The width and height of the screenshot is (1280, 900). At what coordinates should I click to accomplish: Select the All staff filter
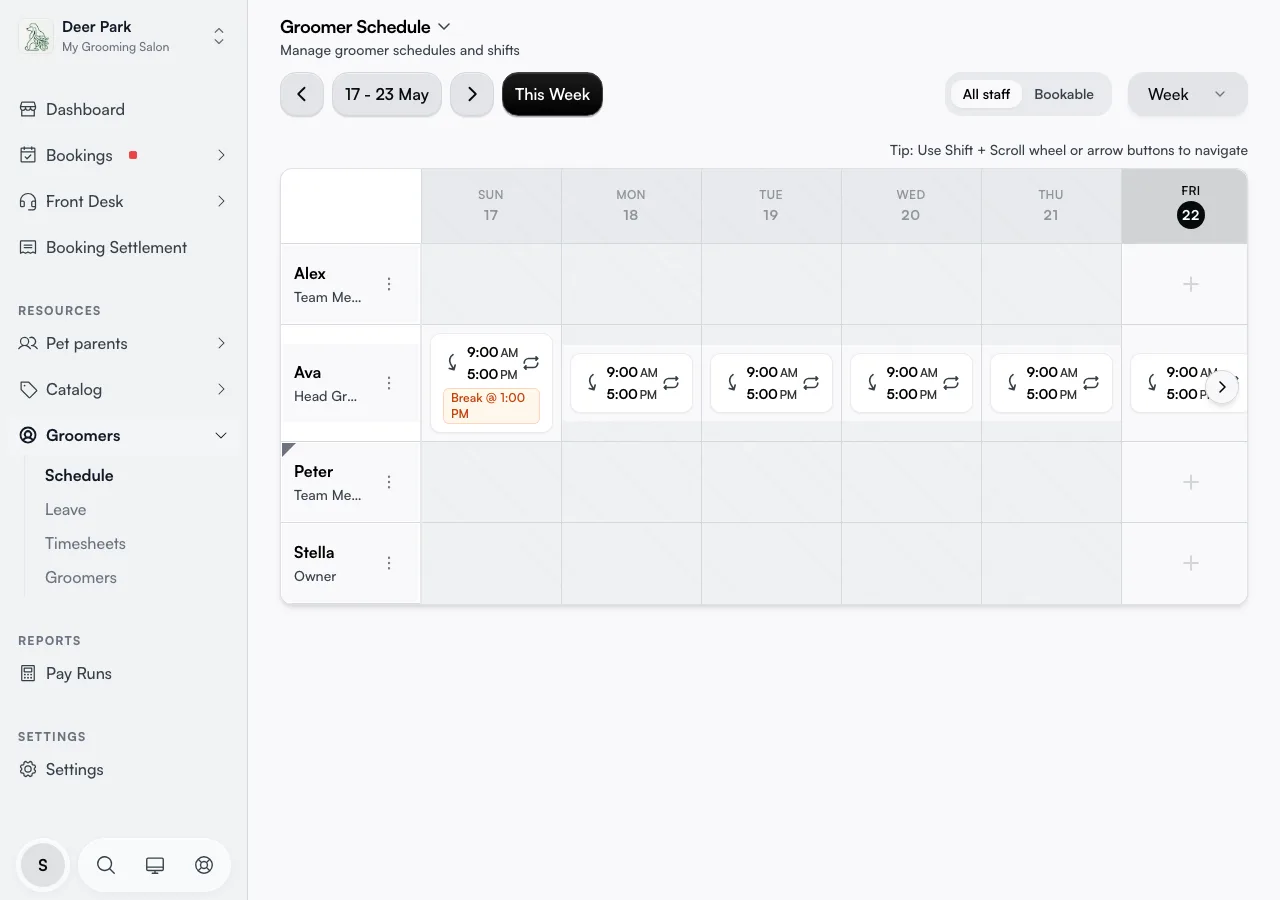coord(986,95)
